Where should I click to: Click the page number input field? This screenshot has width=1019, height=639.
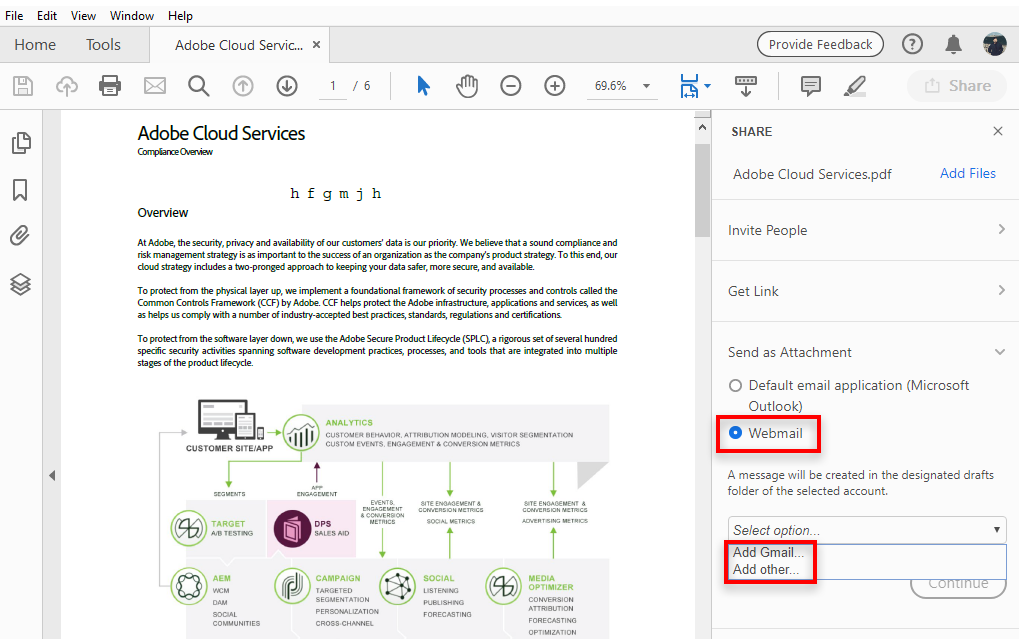[333, 86]
